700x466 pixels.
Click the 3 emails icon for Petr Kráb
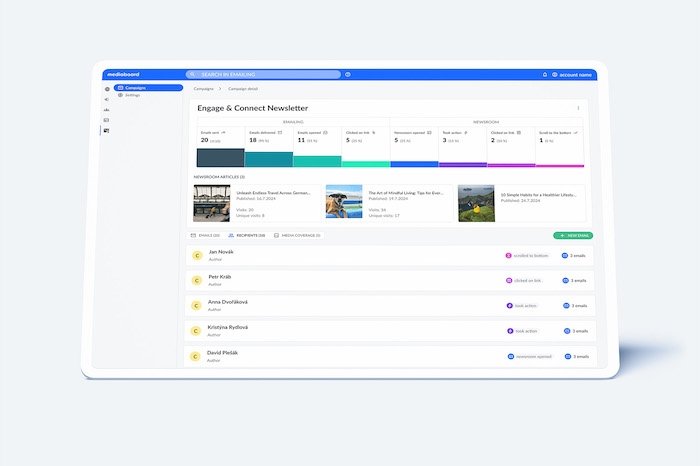point(565,280)
